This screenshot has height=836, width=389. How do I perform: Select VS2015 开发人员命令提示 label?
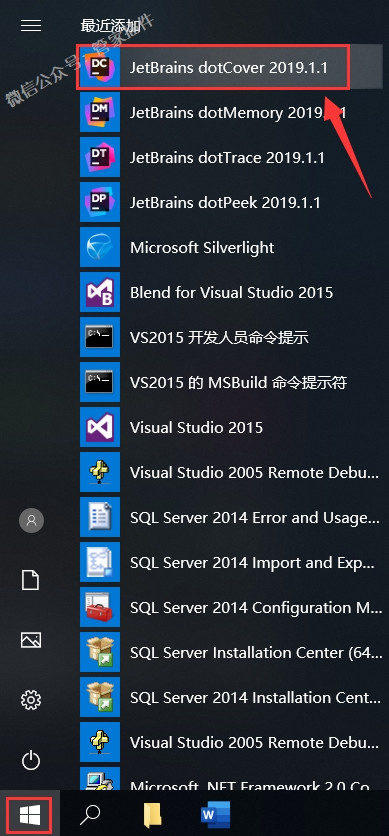[x=219, y=337]
